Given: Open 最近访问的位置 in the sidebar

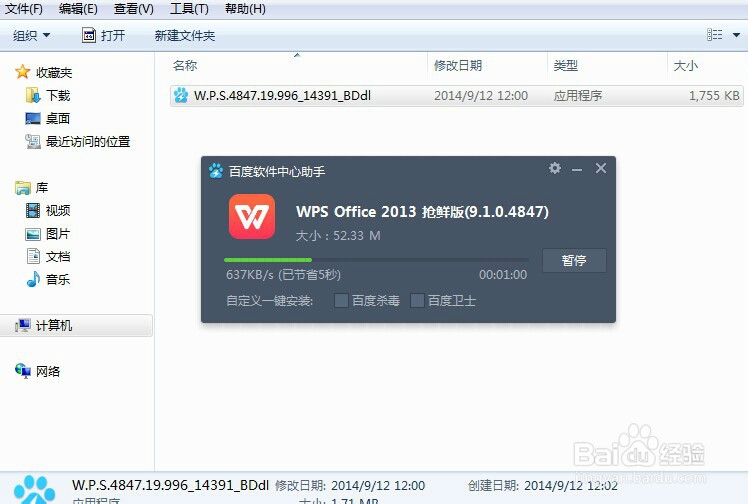Looking at the screenshot, I should pos(88,142).
